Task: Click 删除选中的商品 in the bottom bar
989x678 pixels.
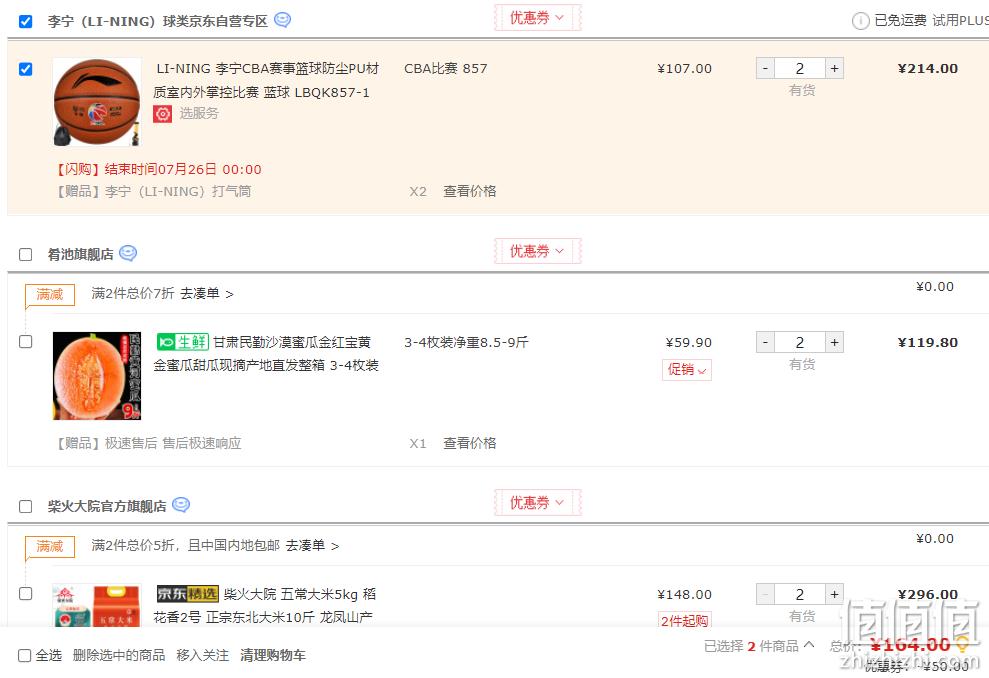Action: pos(119,655)
